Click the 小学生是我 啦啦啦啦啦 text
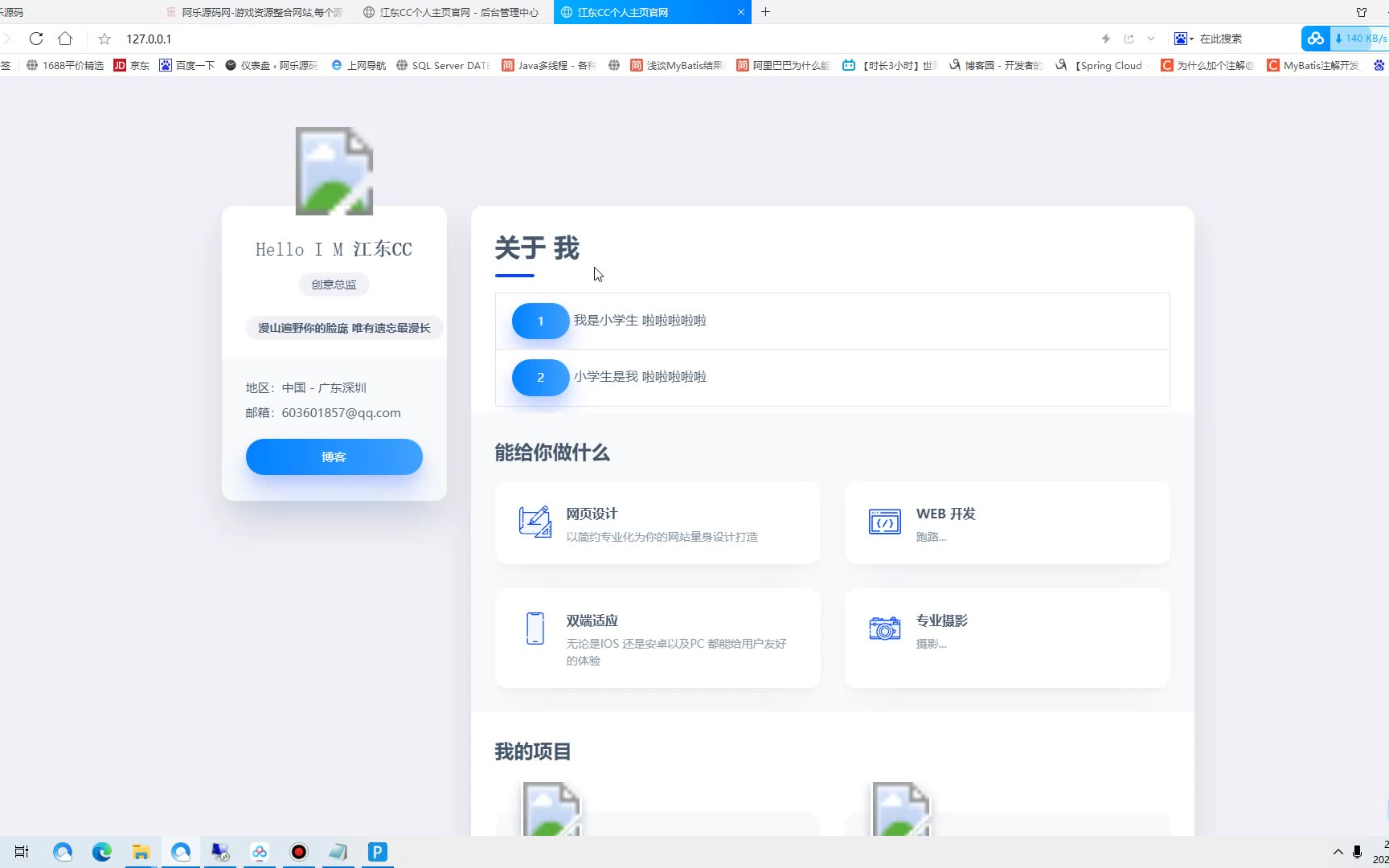 coord(640,377)
